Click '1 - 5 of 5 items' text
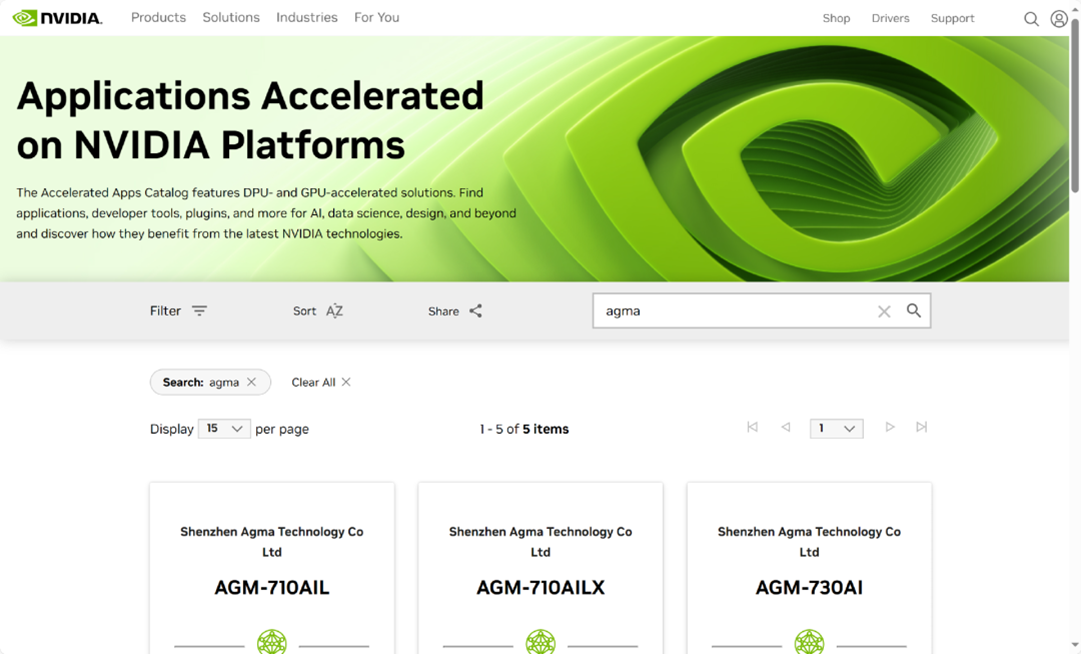1081x654 pixels. 524,429
